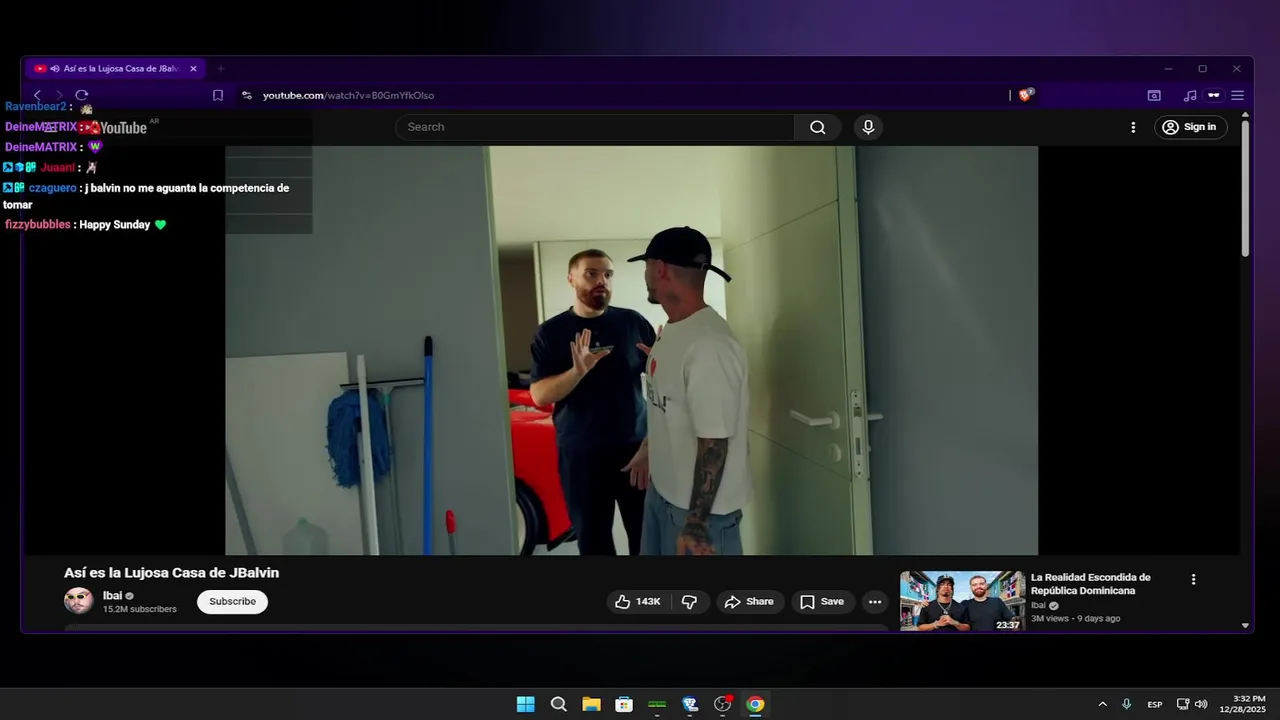Click czaguero's chat message about j balvin

pyautogui.click(x=146, y=196)
